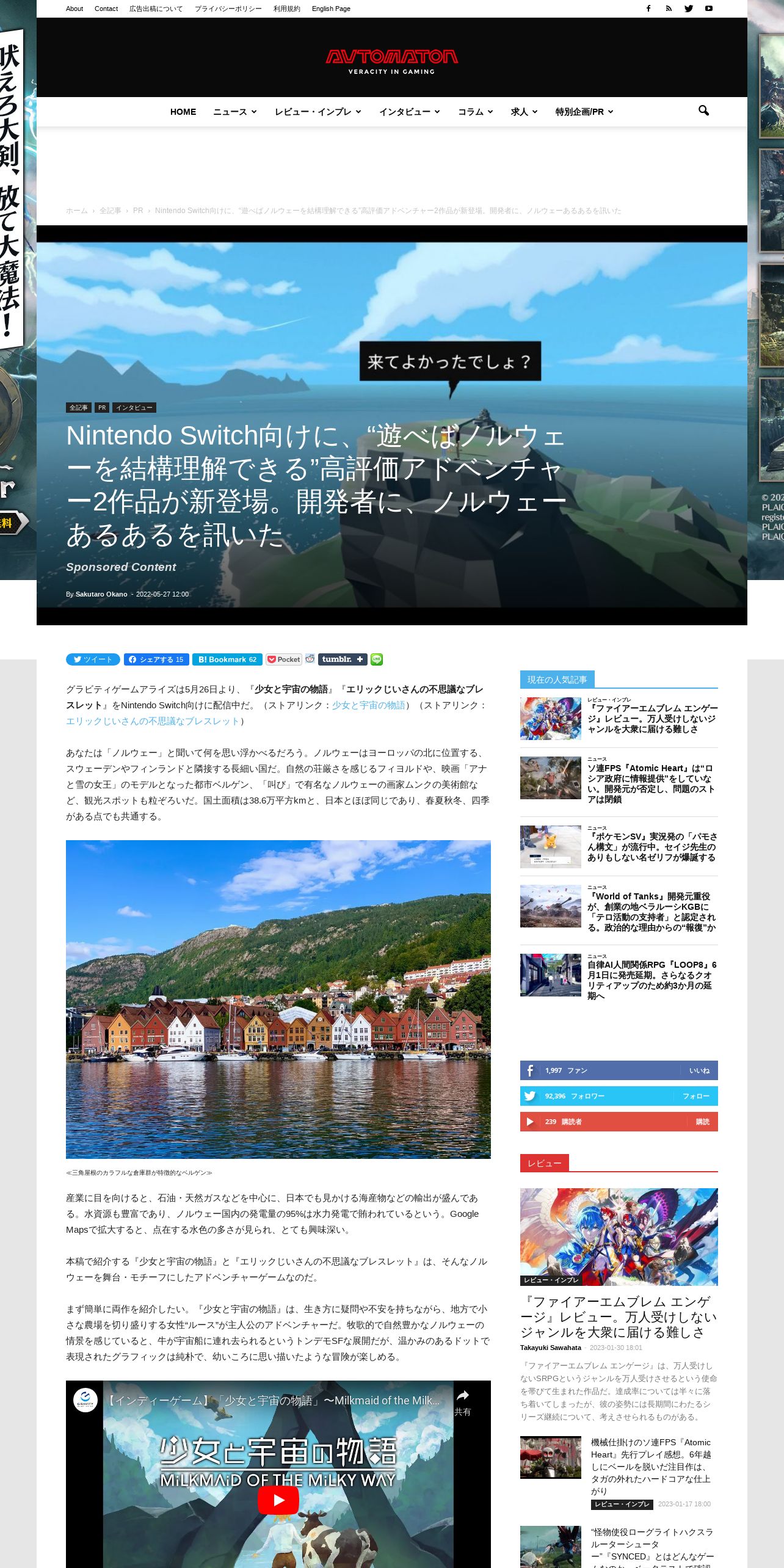
Task: Expand the ニュース menu
Action: pos(235,112)
